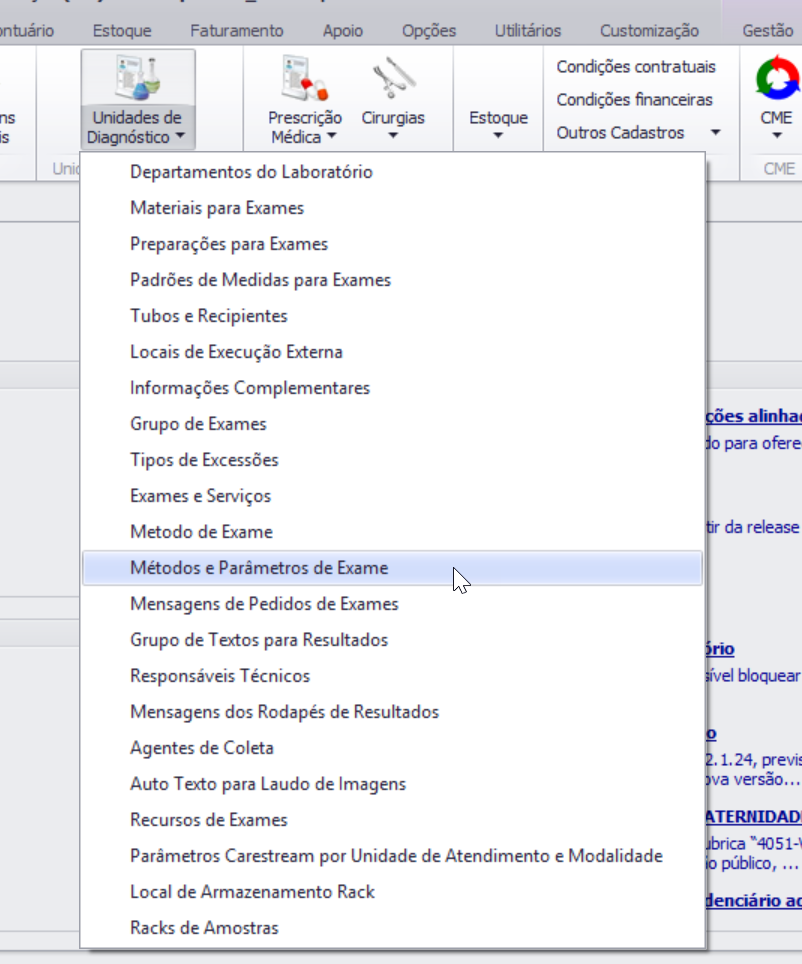Open Exames e Serviços
This screenshot has height=964, width=802.
[x=392, y=496]
